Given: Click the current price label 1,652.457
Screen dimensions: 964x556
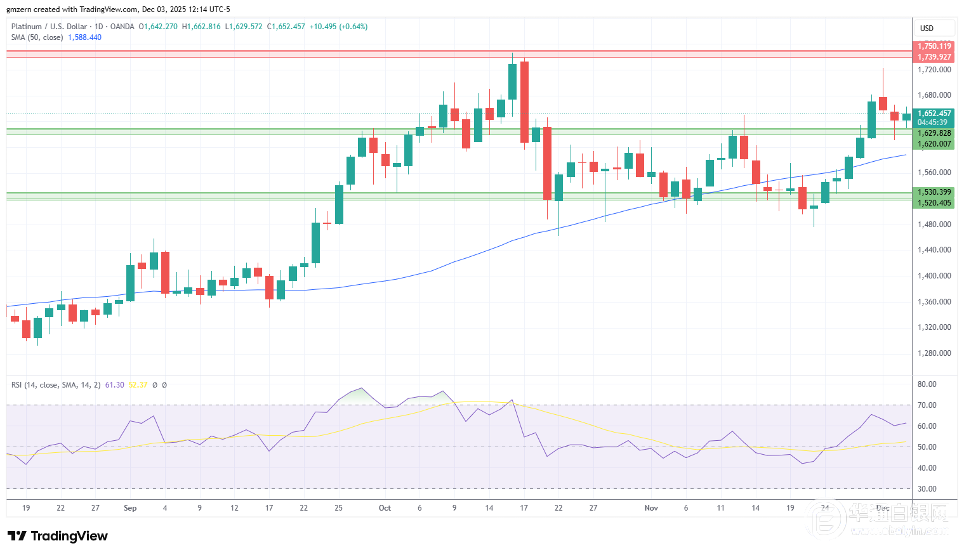Looking at the screenshot, I should point(933,113).
